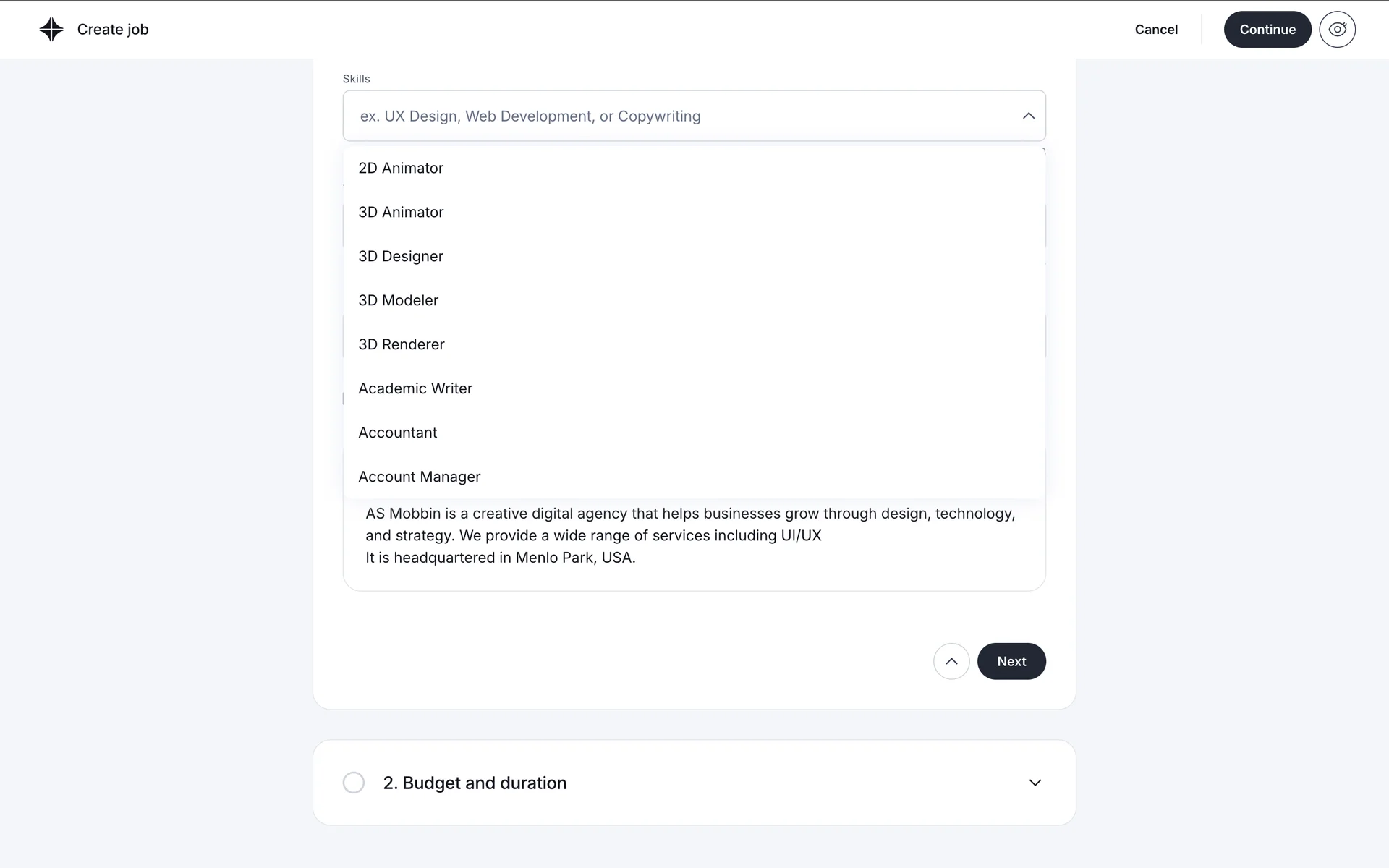
Task: Expand the Budget and duration section
Action: [x=1035, y=783]
